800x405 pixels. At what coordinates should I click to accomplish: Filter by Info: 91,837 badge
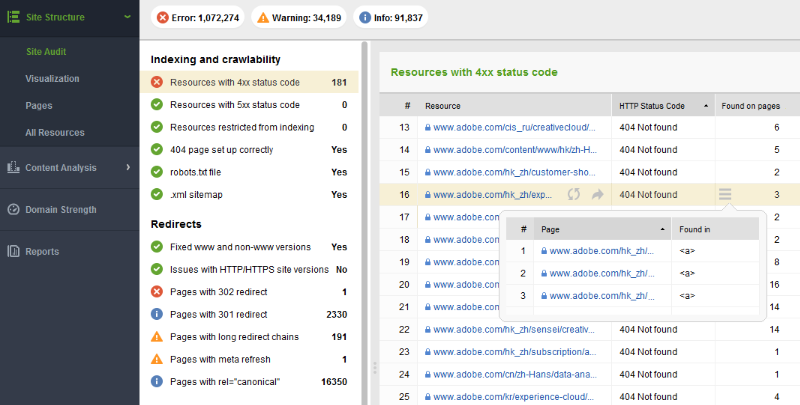pos(391,18)
